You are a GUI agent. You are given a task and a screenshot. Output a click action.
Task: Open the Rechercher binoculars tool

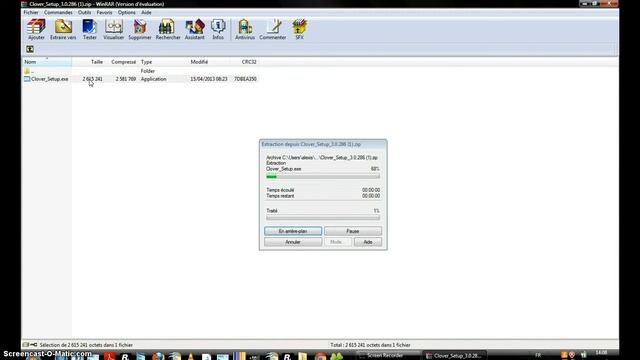(168, 29)
